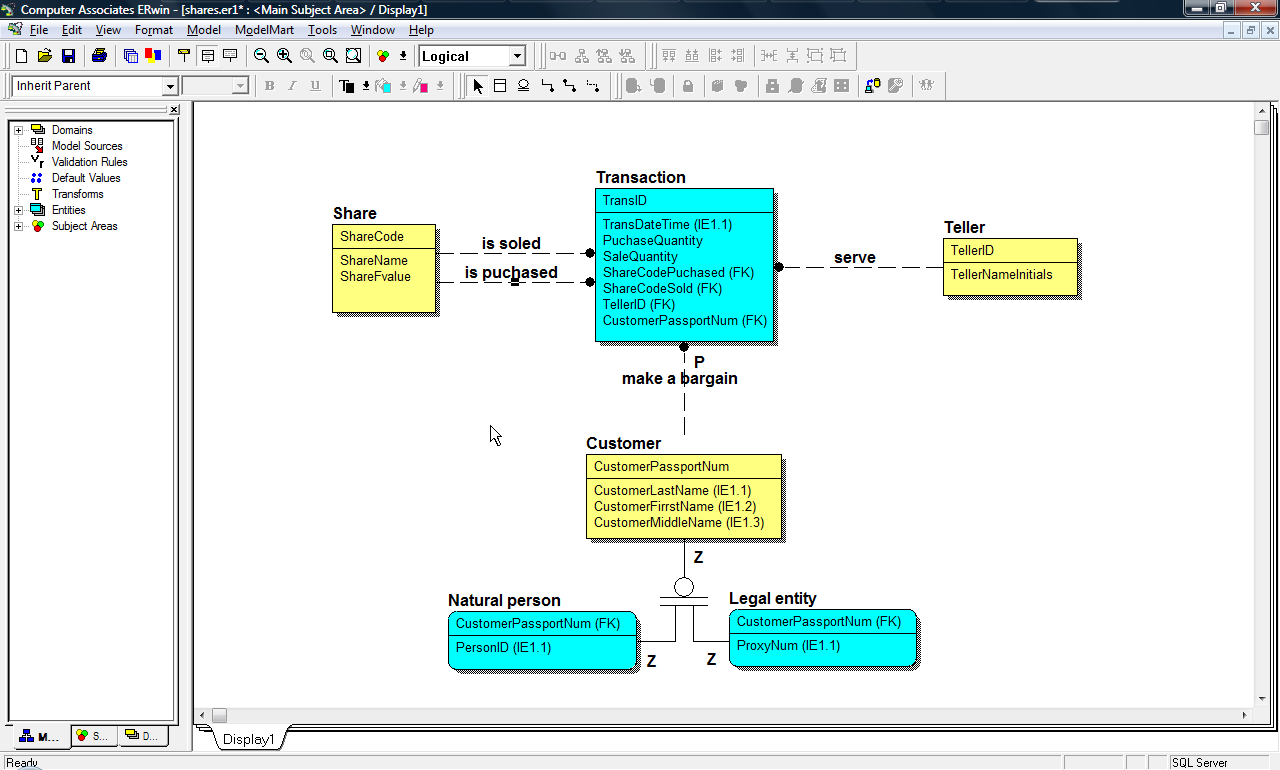Expand the Domains tree node

(18, 130)
